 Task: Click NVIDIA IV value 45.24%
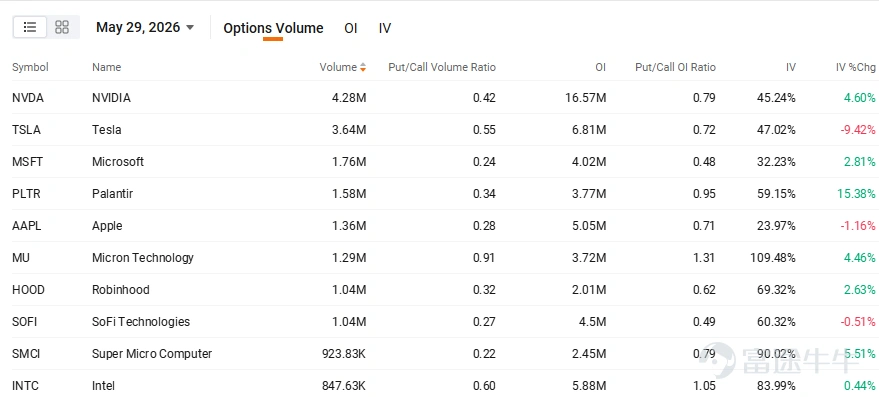click(776, 98)
